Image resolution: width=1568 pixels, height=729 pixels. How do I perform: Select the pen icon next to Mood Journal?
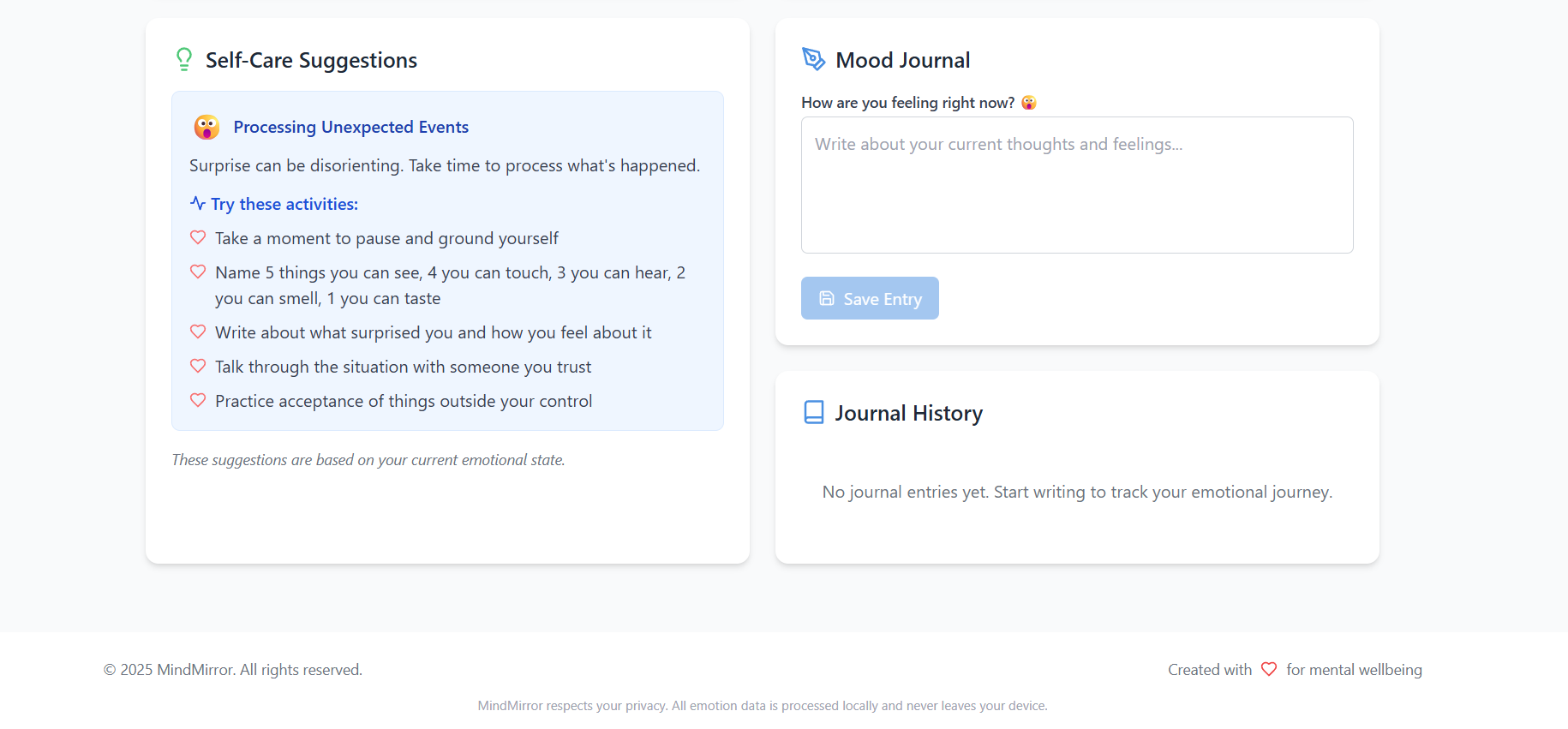pos(813,59)
